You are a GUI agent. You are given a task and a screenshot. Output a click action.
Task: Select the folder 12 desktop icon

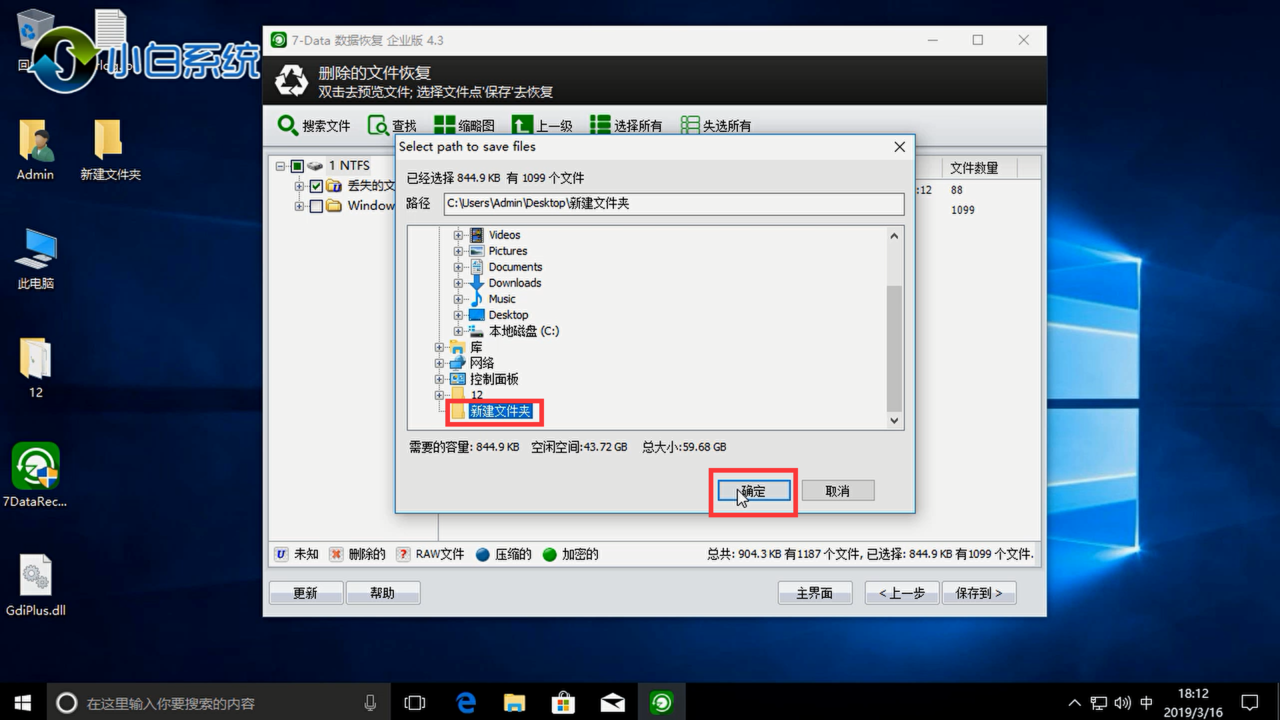click(x=35, y=369)
